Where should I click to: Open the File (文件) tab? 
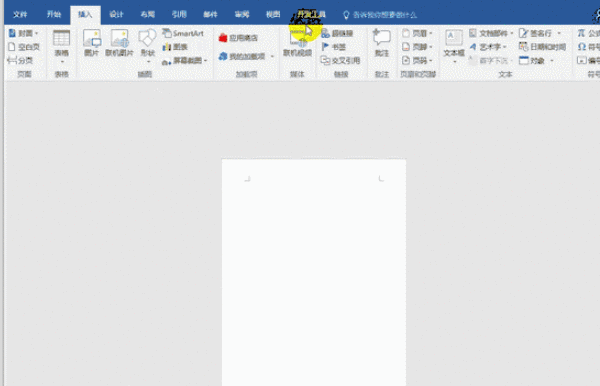pos(20,15)
